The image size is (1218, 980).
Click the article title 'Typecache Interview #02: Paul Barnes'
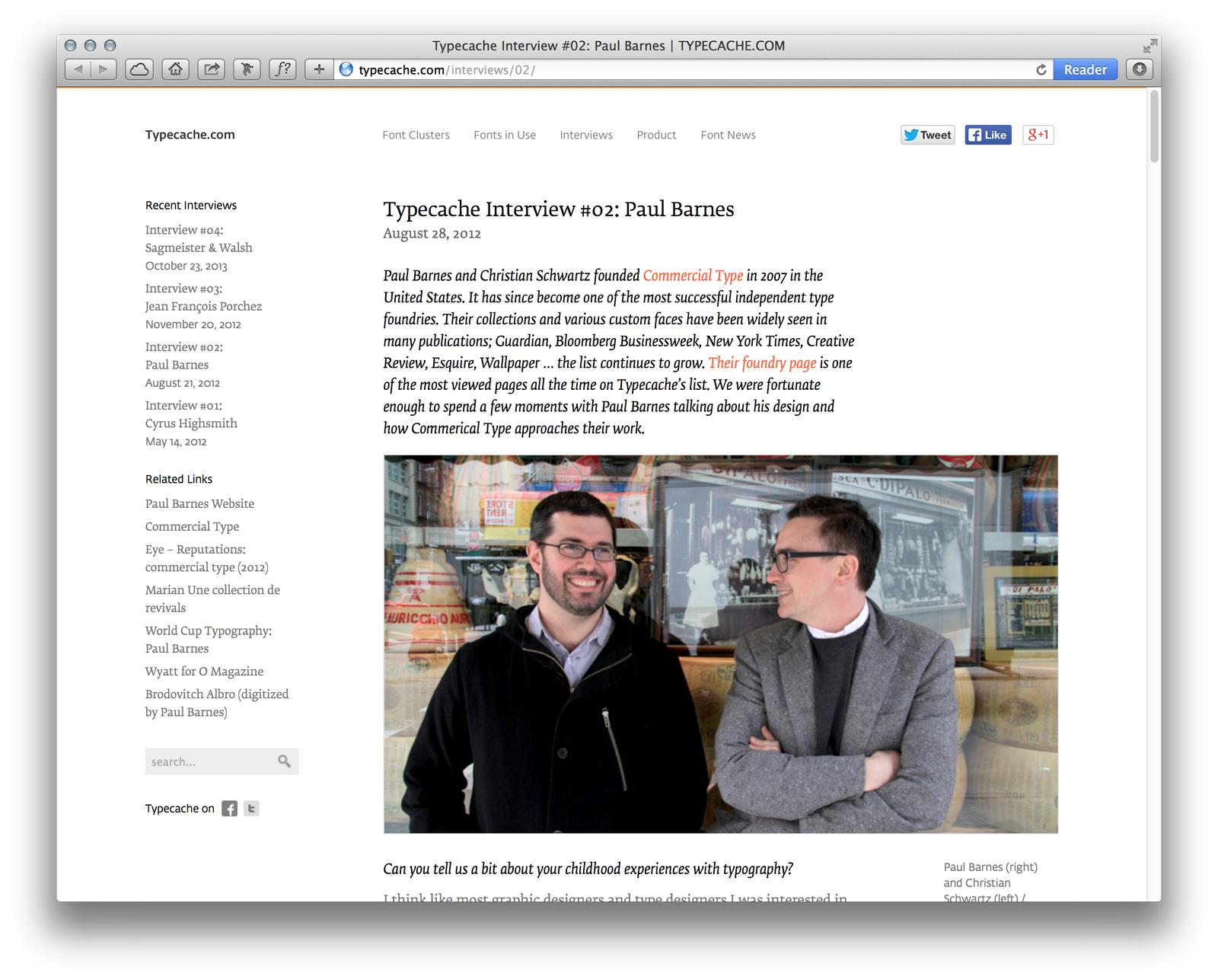point(559,209)
